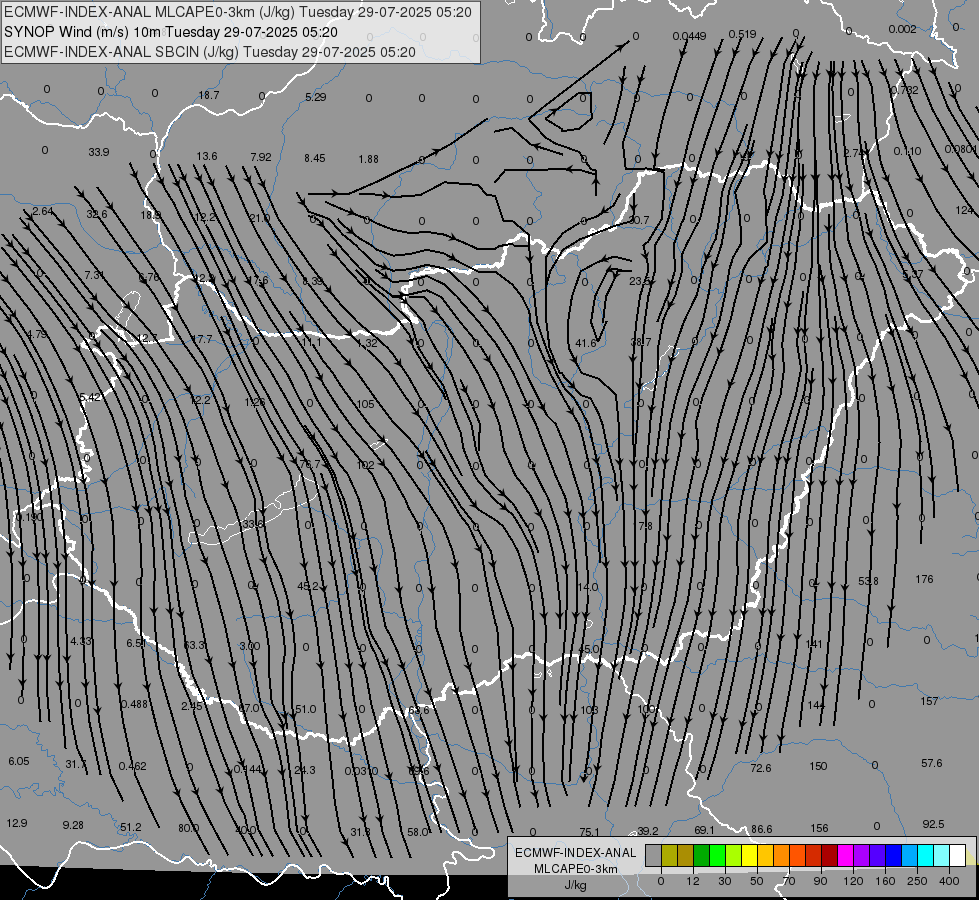Screen dimensions: 979x900
Task: Select map value 1.88
Action: tap(368, 159)
